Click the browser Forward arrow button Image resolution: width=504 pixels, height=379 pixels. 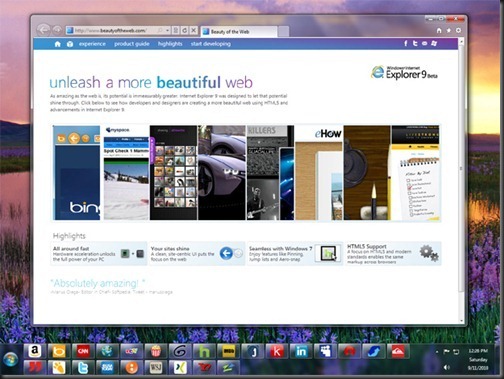57,30
